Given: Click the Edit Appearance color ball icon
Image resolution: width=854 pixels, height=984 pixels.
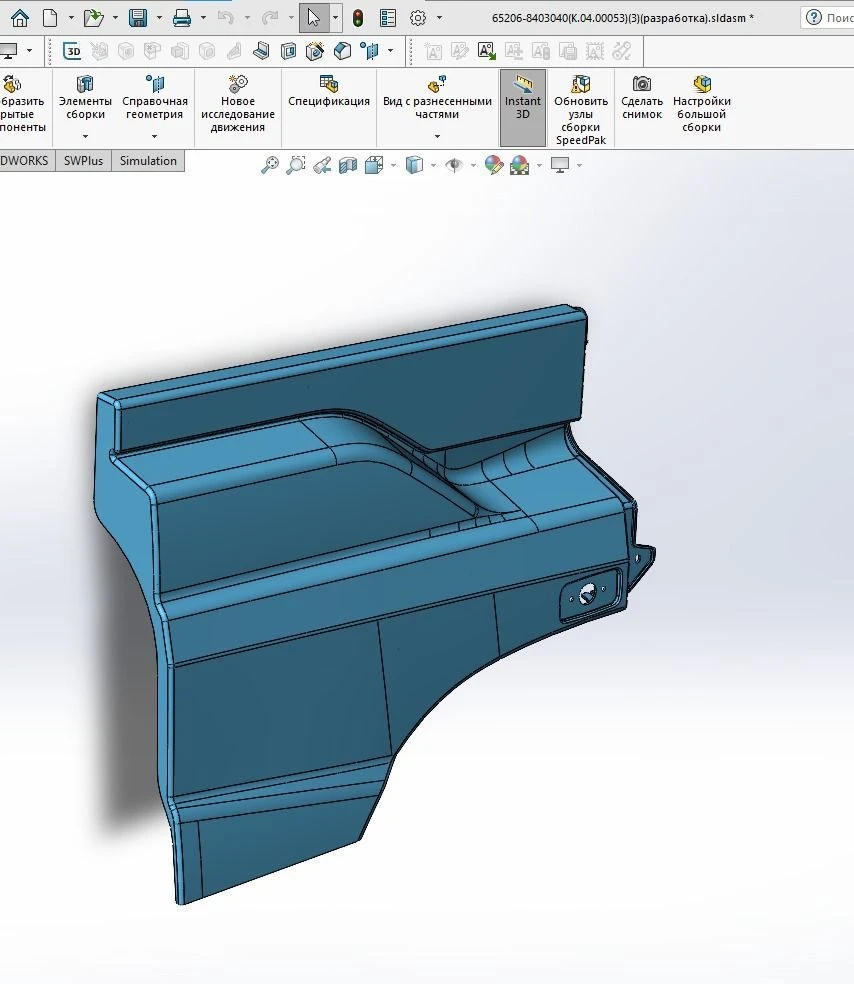Looking at the screenshot, I should tap(493, 165).
